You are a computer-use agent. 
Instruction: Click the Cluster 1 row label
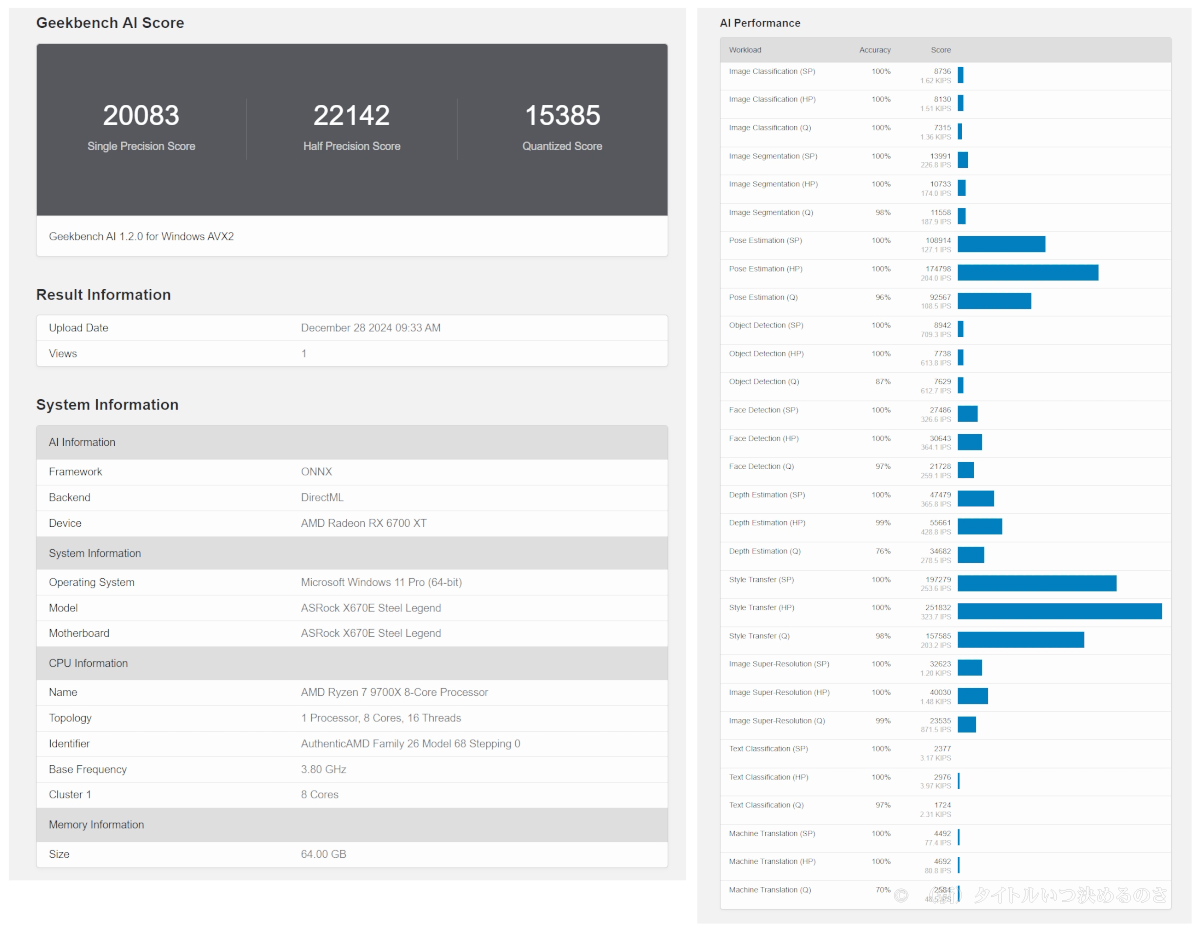tap(70, 795)
